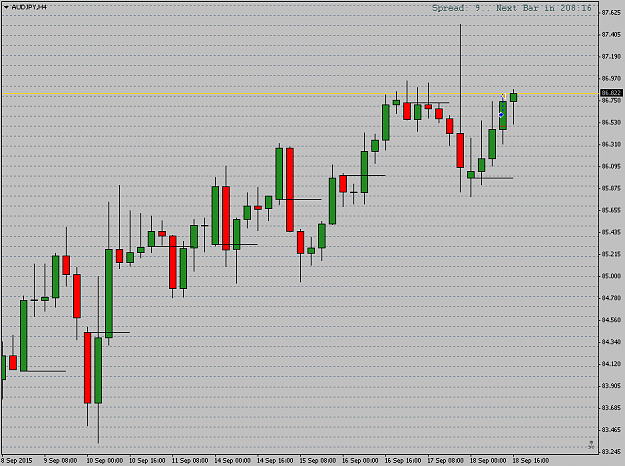Click the blue diamond trade marker
The image size is (625, 466).
click(x=501, y=115)
